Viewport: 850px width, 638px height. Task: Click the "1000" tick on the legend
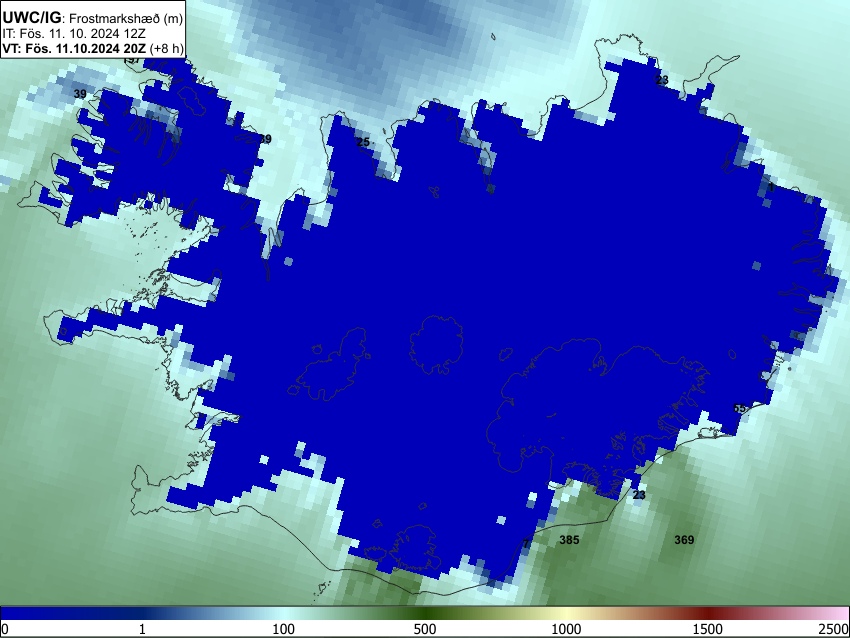point(566,629)
